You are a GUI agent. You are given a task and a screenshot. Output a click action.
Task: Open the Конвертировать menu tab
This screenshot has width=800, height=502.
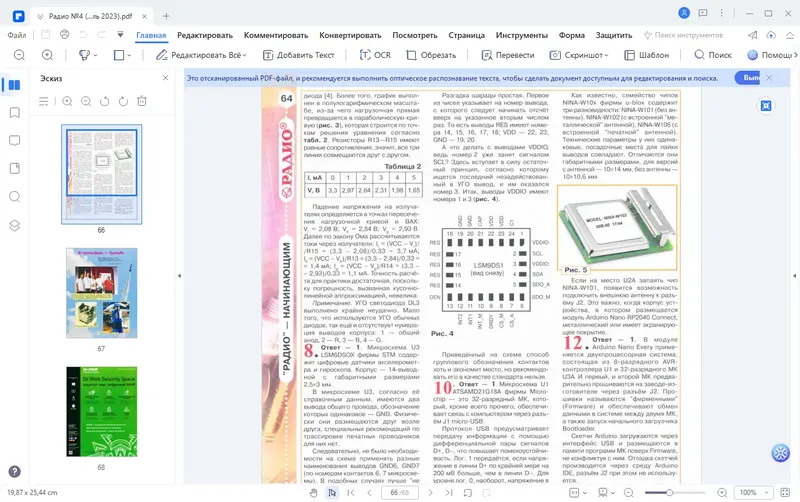tap(350, 35)
